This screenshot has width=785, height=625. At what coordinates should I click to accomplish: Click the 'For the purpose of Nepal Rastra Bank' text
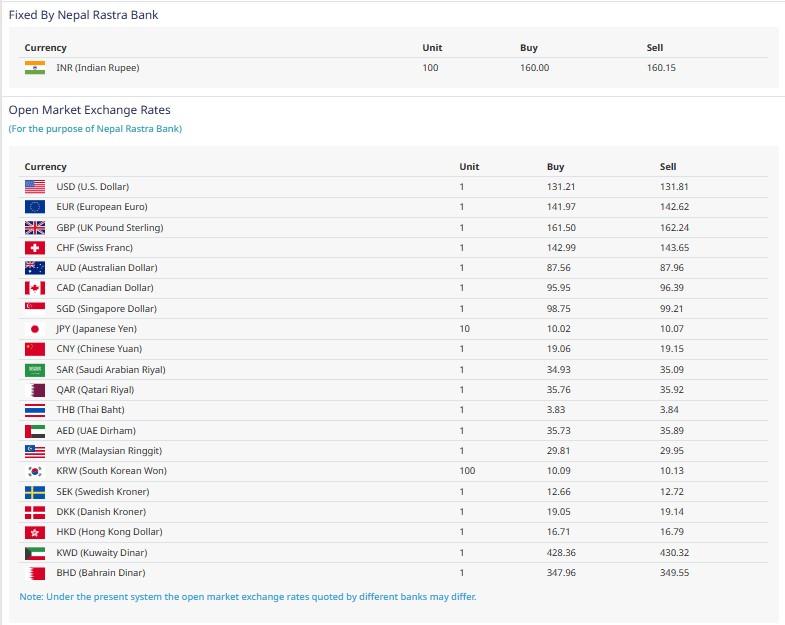coord(95,129)
